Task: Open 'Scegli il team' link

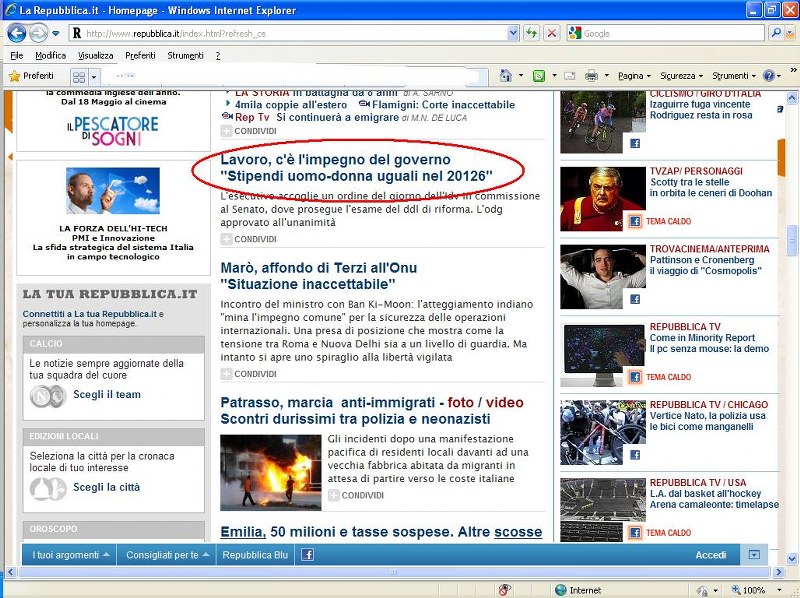Action: [x=106, y=394]
